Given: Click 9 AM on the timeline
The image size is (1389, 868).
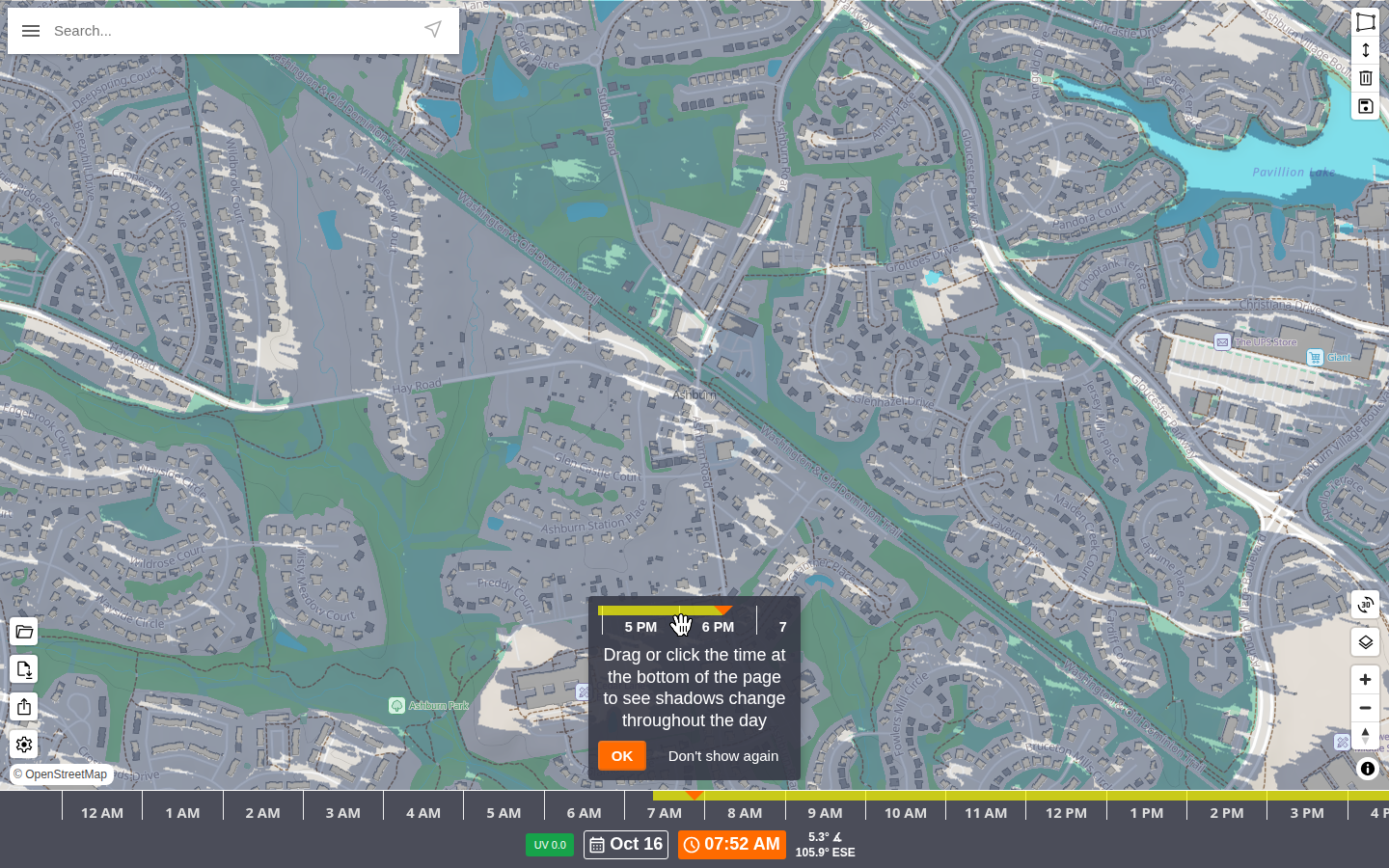Looking at the screenshot, I should click(825, 813).
